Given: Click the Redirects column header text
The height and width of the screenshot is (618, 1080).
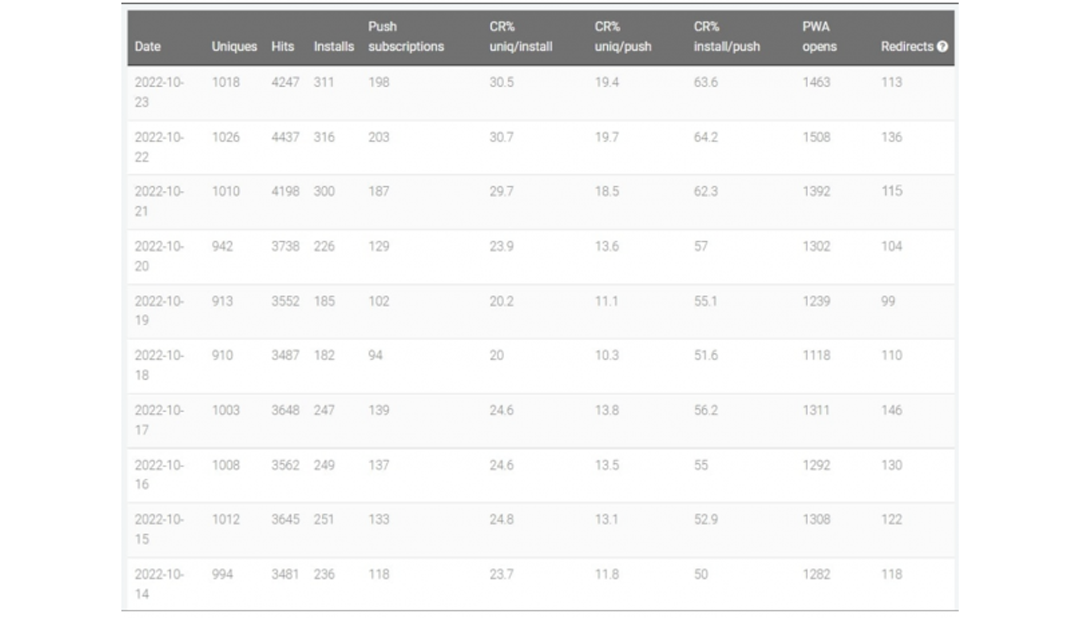Looking at the screenshot, I should coord(907,47).
